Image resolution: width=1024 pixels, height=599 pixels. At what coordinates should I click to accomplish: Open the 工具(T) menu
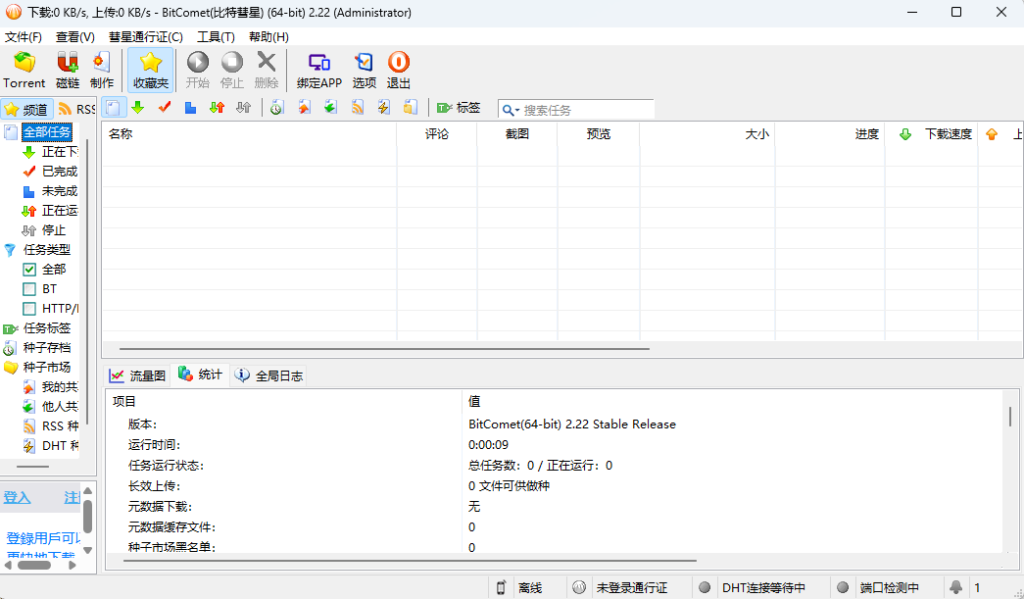[x=216, y=37]
